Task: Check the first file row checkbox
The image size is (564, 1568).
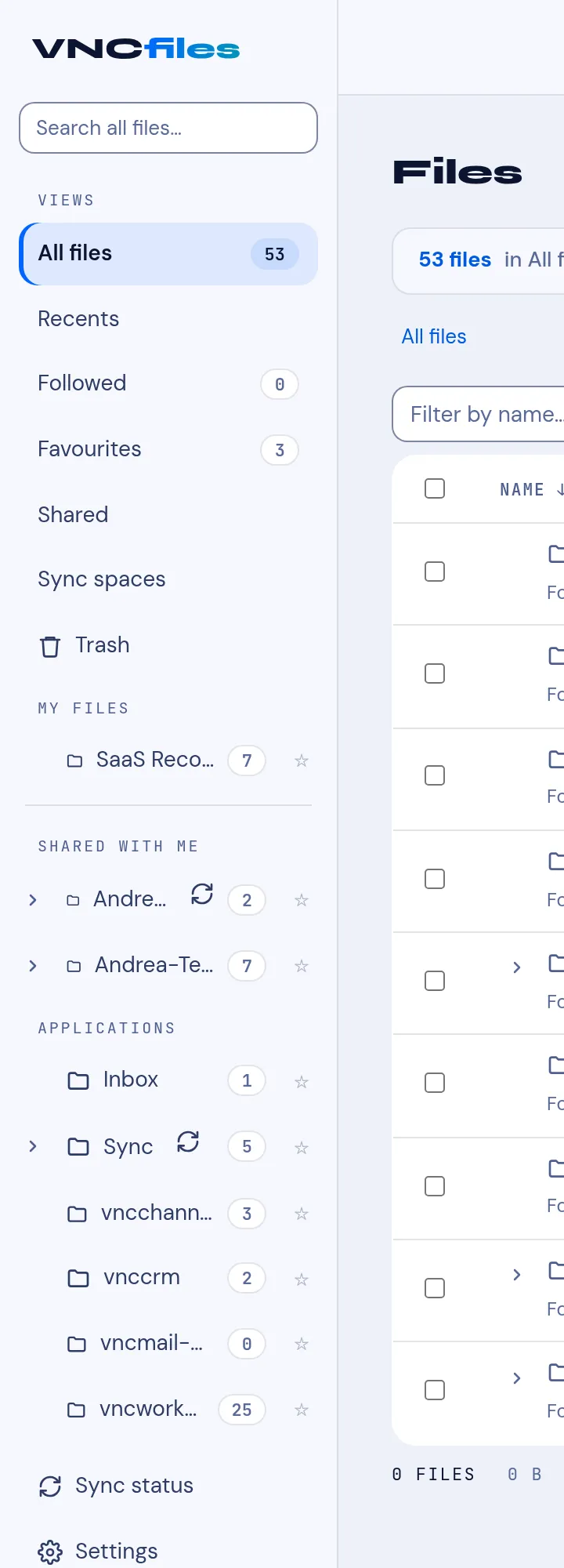Action: [435, 572]
